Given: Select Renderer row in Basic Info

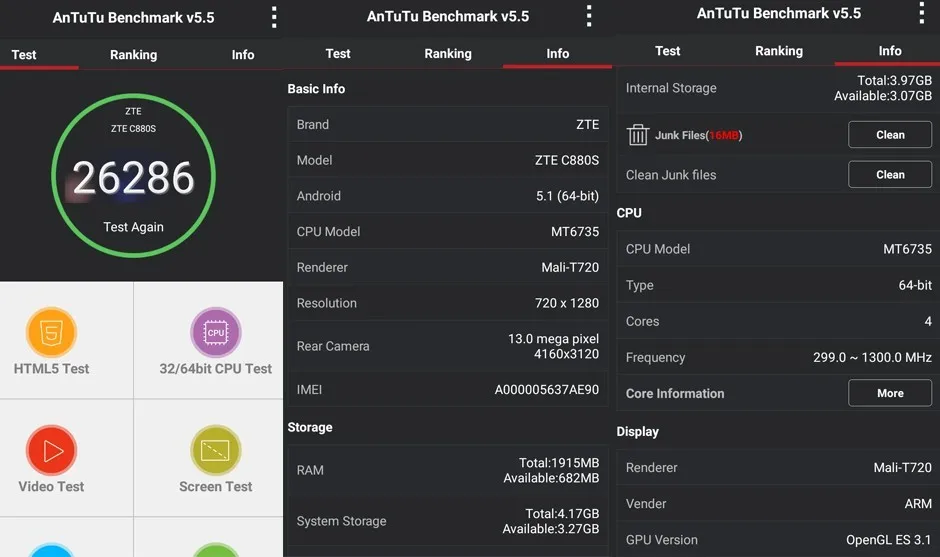Looking at the screenshot, I should (448, 267).
